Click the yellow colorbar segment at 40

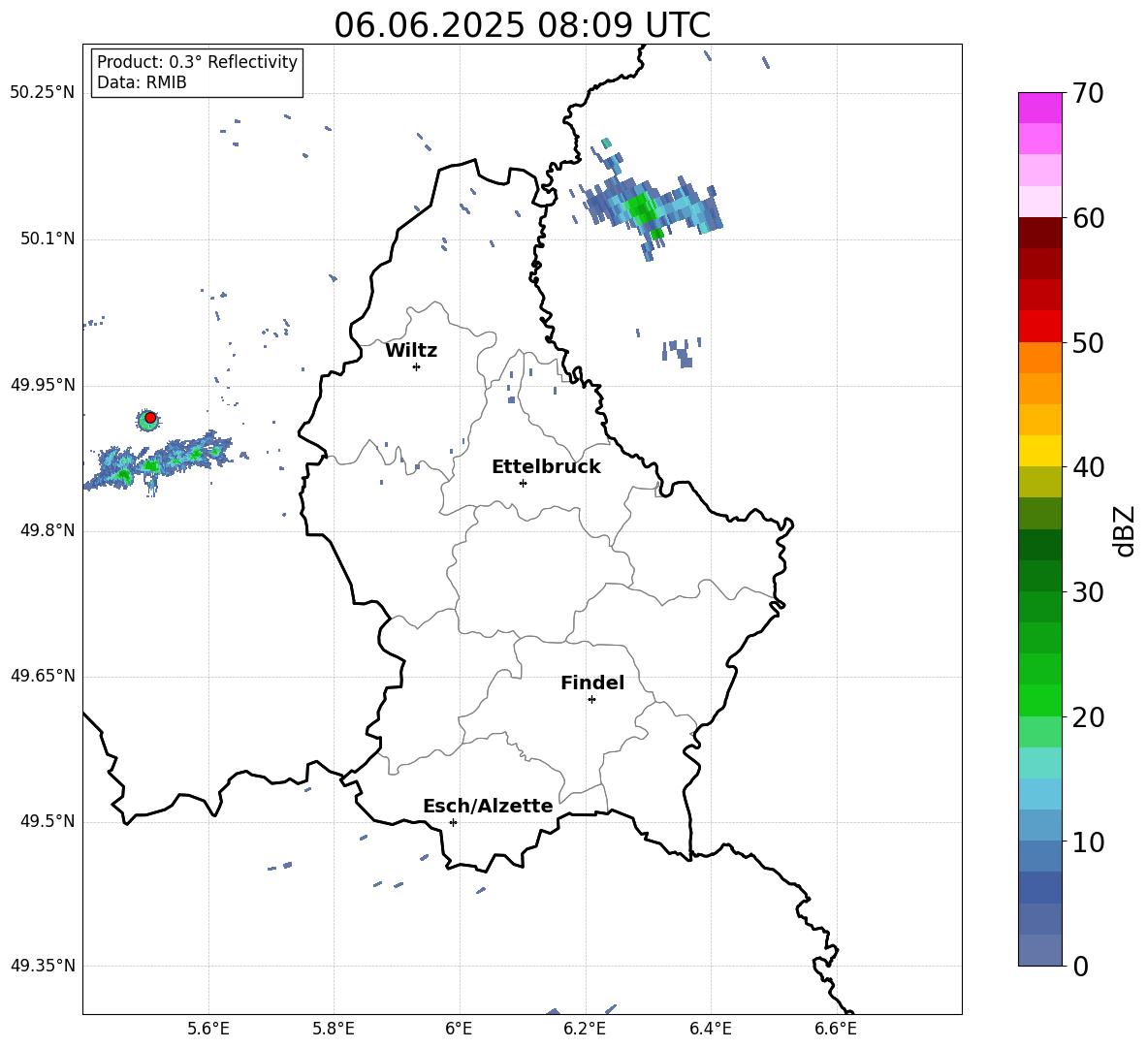tap(1039, 451)
